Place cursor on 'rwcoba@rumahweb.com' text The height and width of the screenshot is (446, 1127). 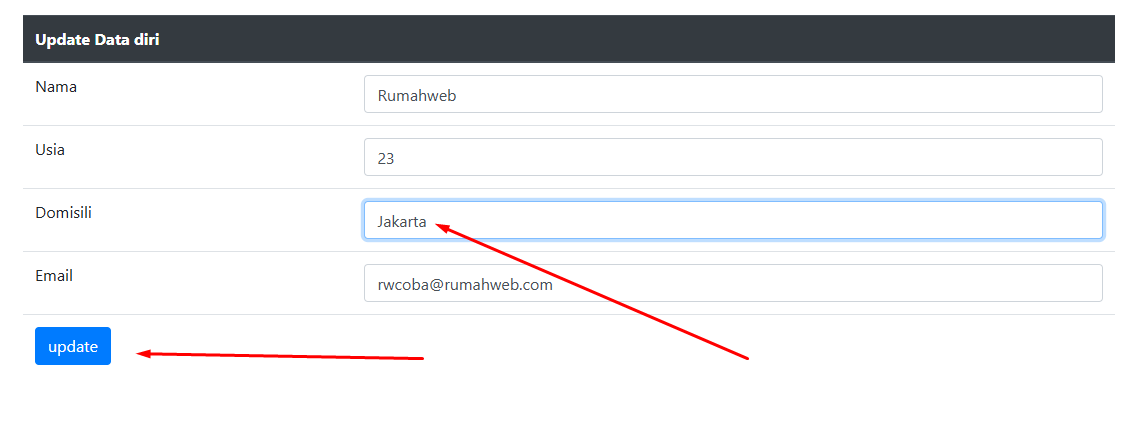465,285
